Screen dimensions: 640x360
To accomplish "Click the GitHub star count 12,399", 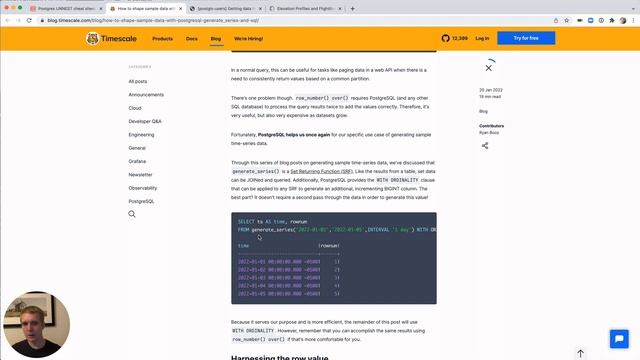I will click(460, 38).
